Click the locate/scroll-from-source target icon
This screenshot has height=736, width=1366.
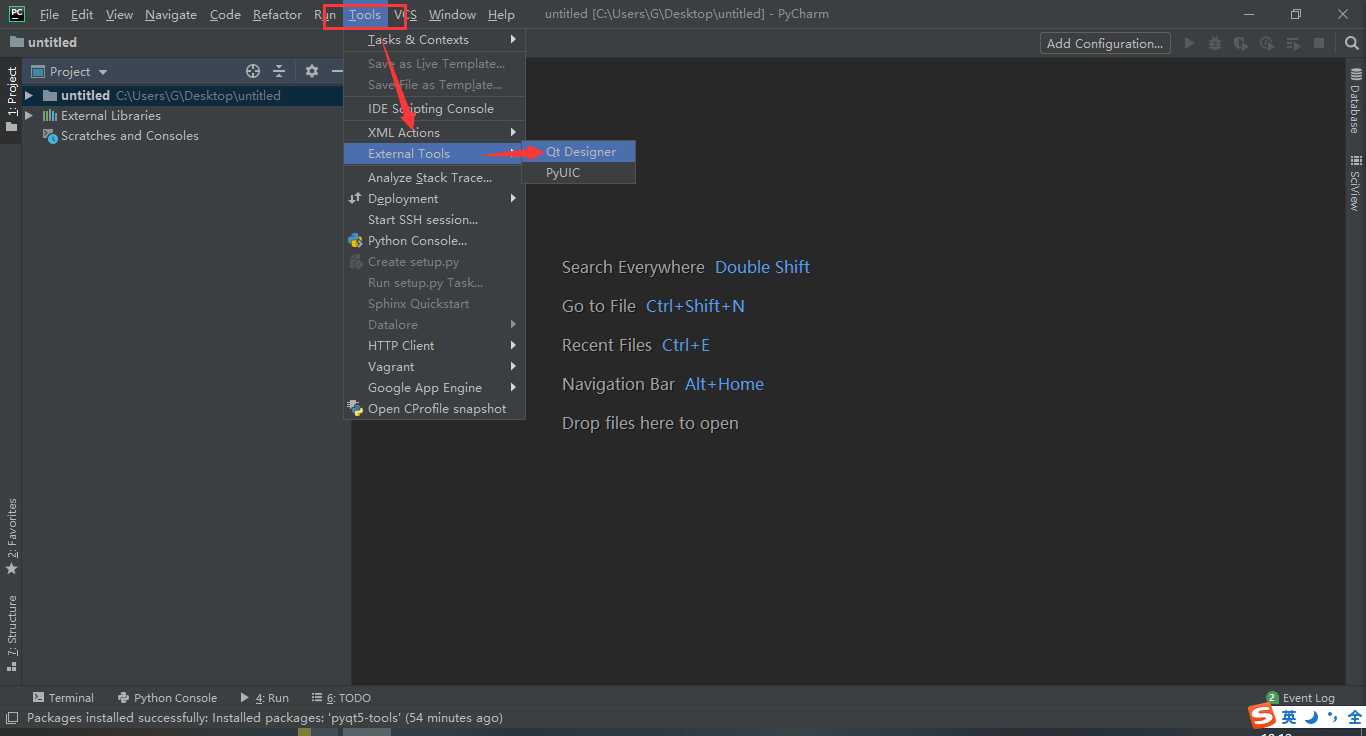tap(253, 71)
